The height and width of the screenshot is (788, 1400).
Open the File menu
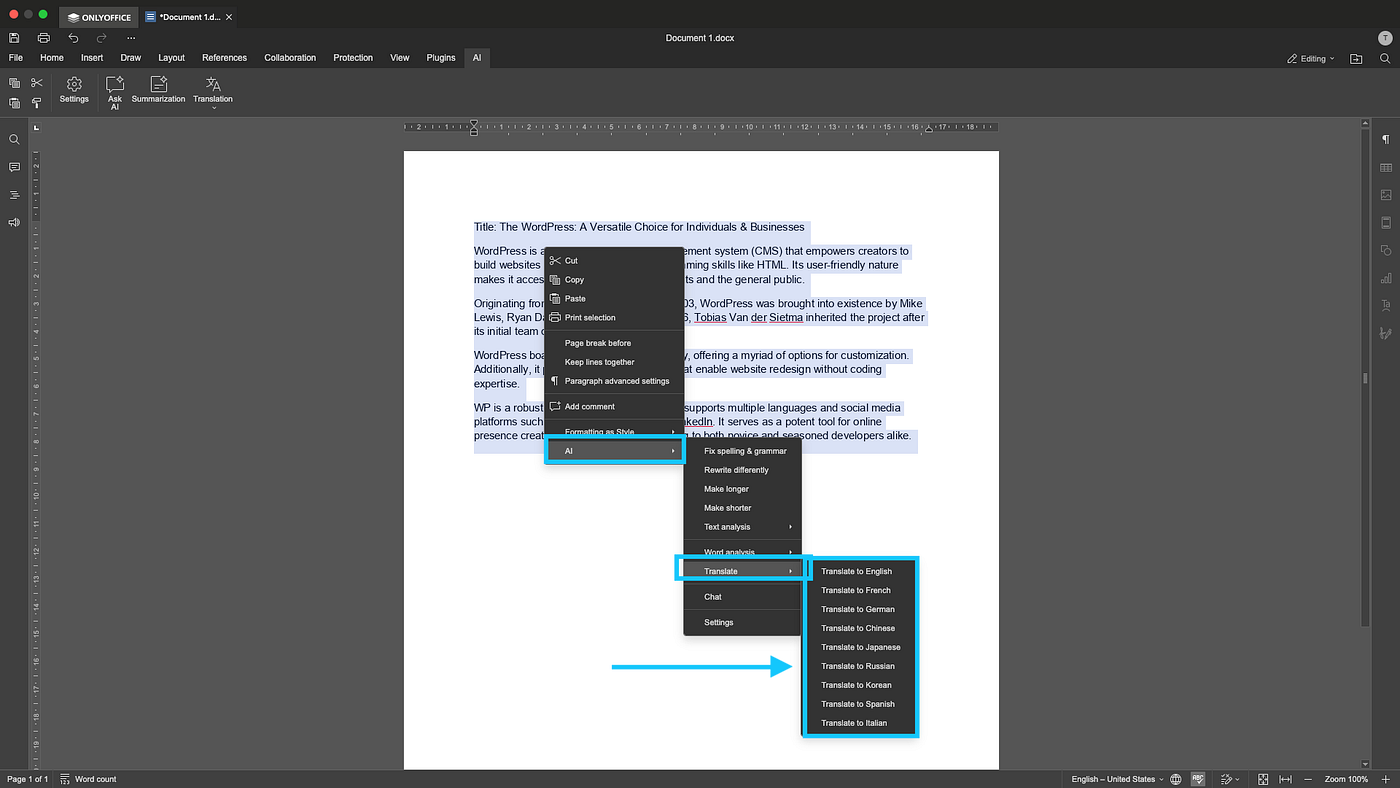point(16,58)
